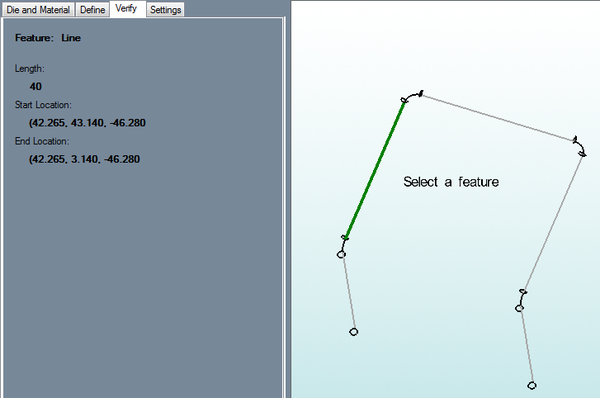Click the top-left bend arc feature

[412, 96]
